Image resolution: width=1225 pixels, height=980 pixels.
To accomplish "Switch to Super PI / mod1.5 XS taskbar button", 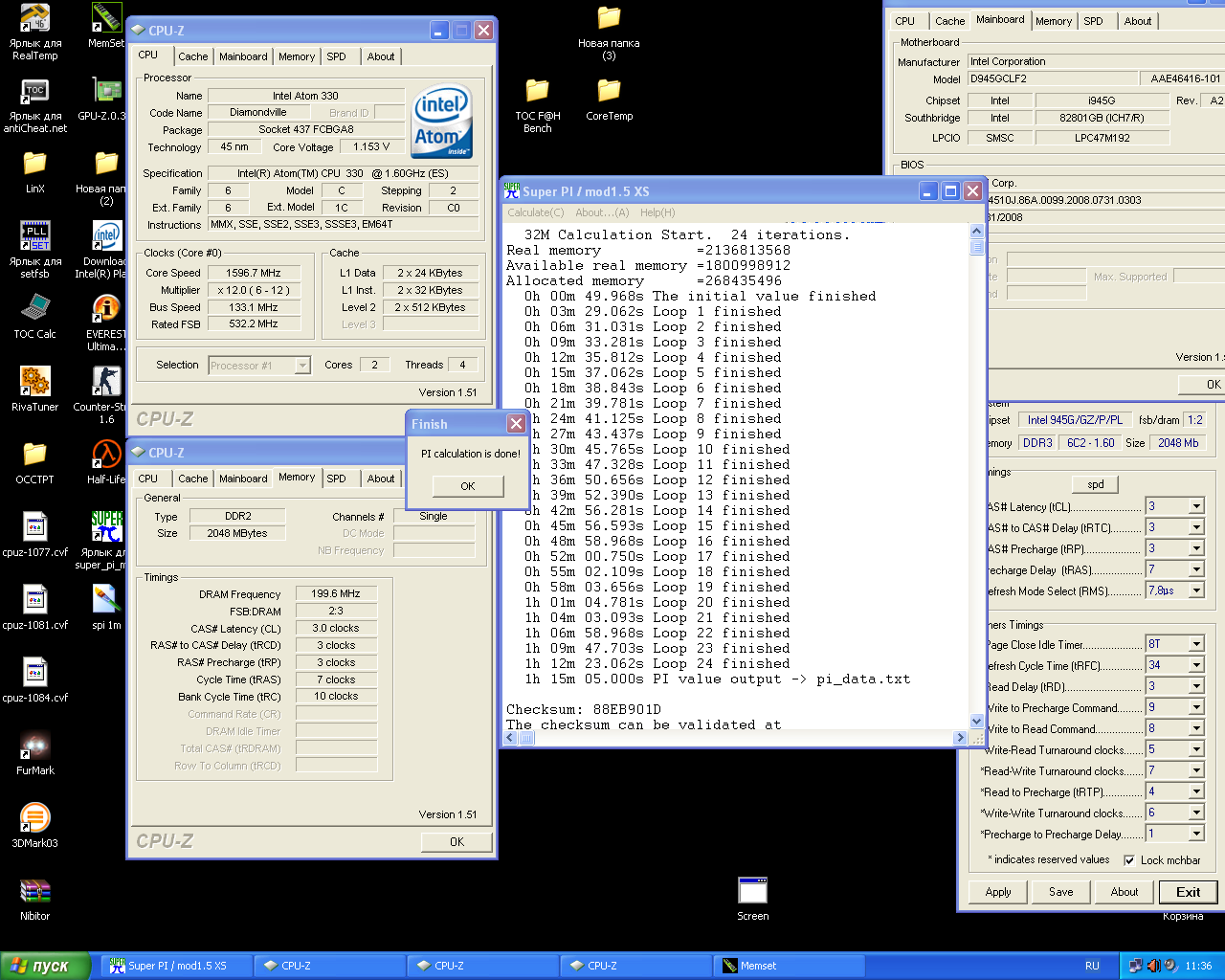I will (178, 966).
